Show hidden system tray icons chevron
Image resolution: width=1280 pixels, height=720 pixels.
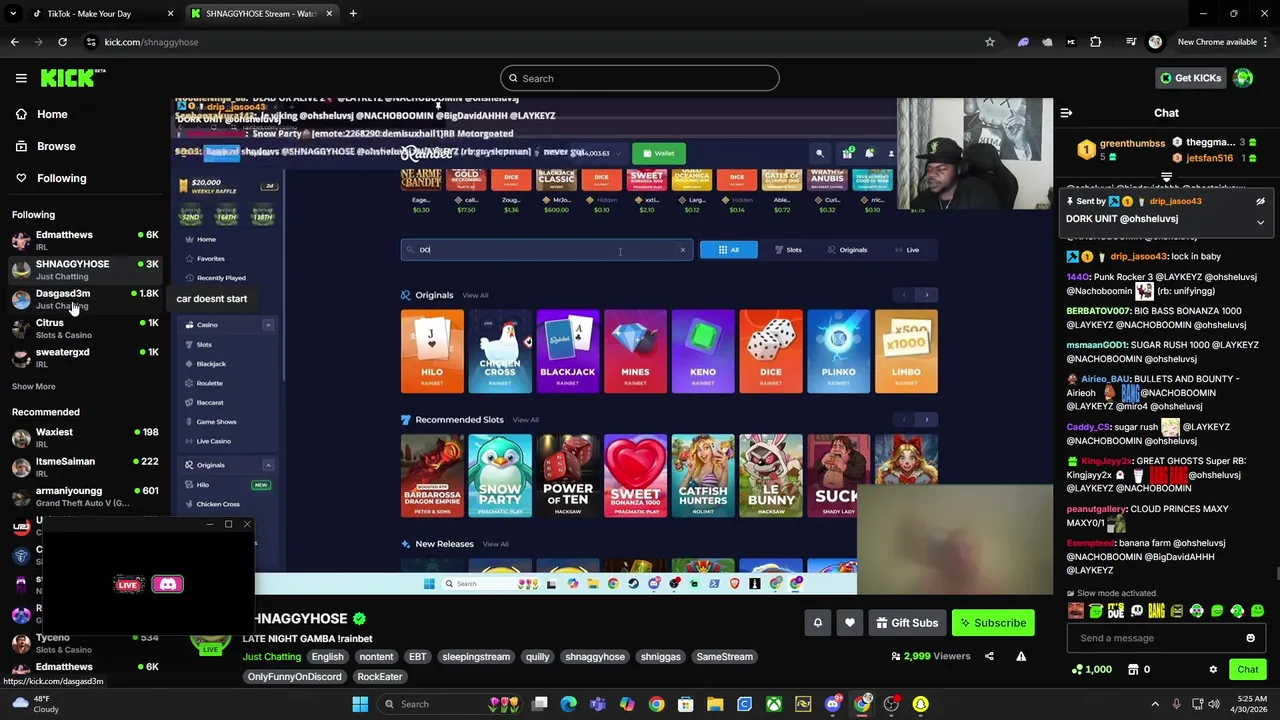(x=1155, y=704)
